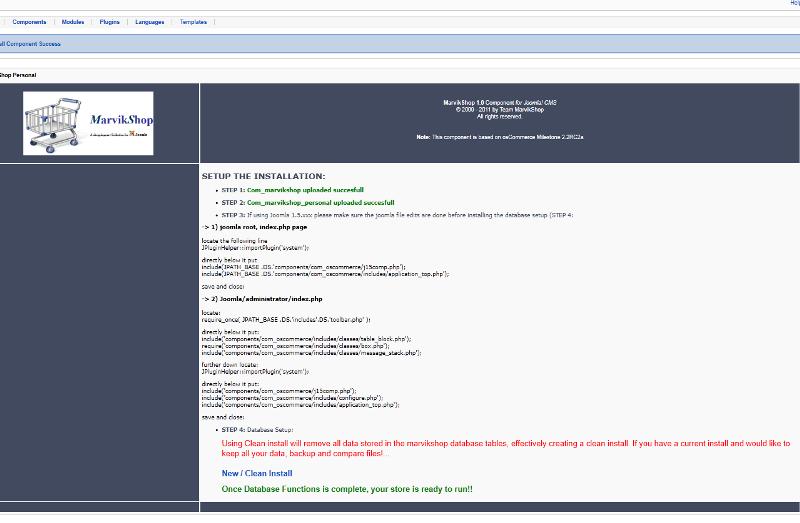Click the include message_stack.php code line
Image resolution: width=800 pixels, height=523 pixels.
[x=311, y=353]
